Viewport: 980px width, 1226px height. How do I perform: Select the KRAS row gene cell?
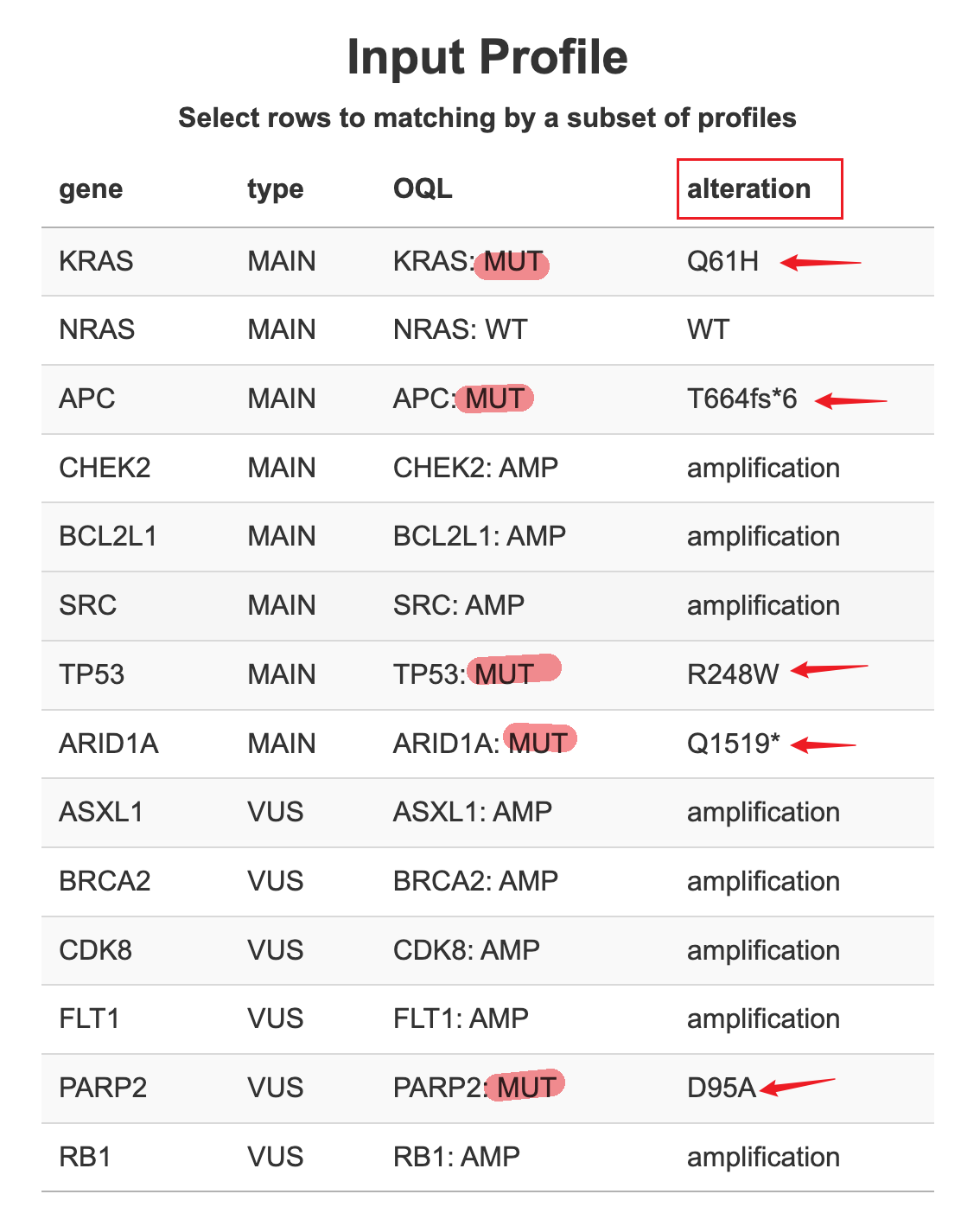click(x=96, y=261)
